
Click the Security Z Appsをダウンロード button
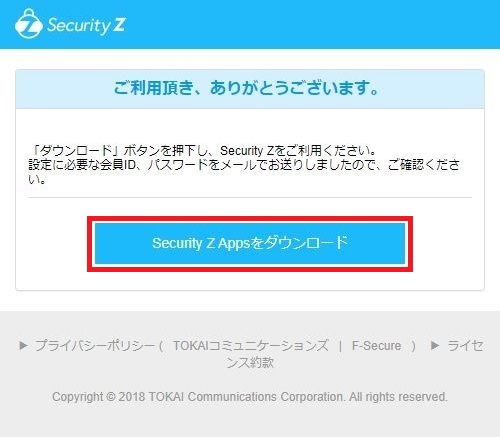(250, 243)
